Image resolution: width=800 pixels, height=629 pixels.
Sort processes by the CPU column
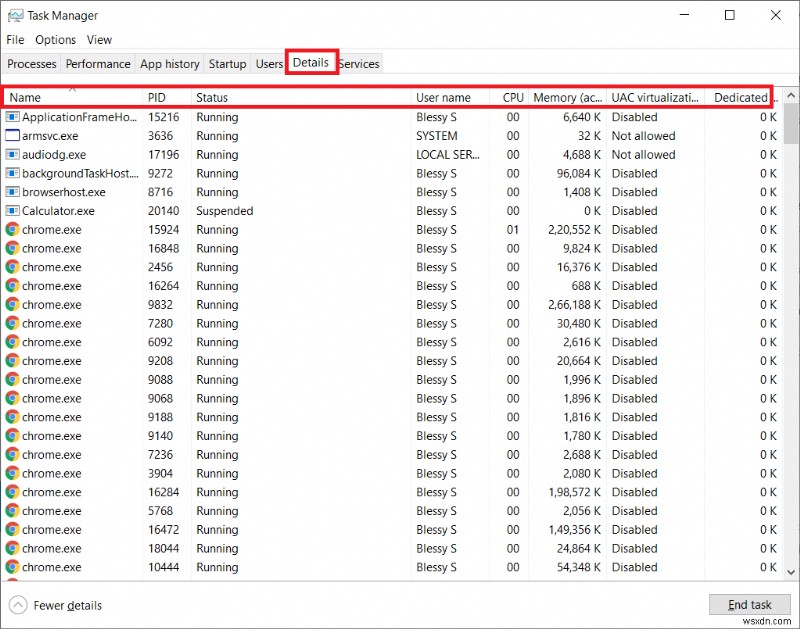(513, 97)
